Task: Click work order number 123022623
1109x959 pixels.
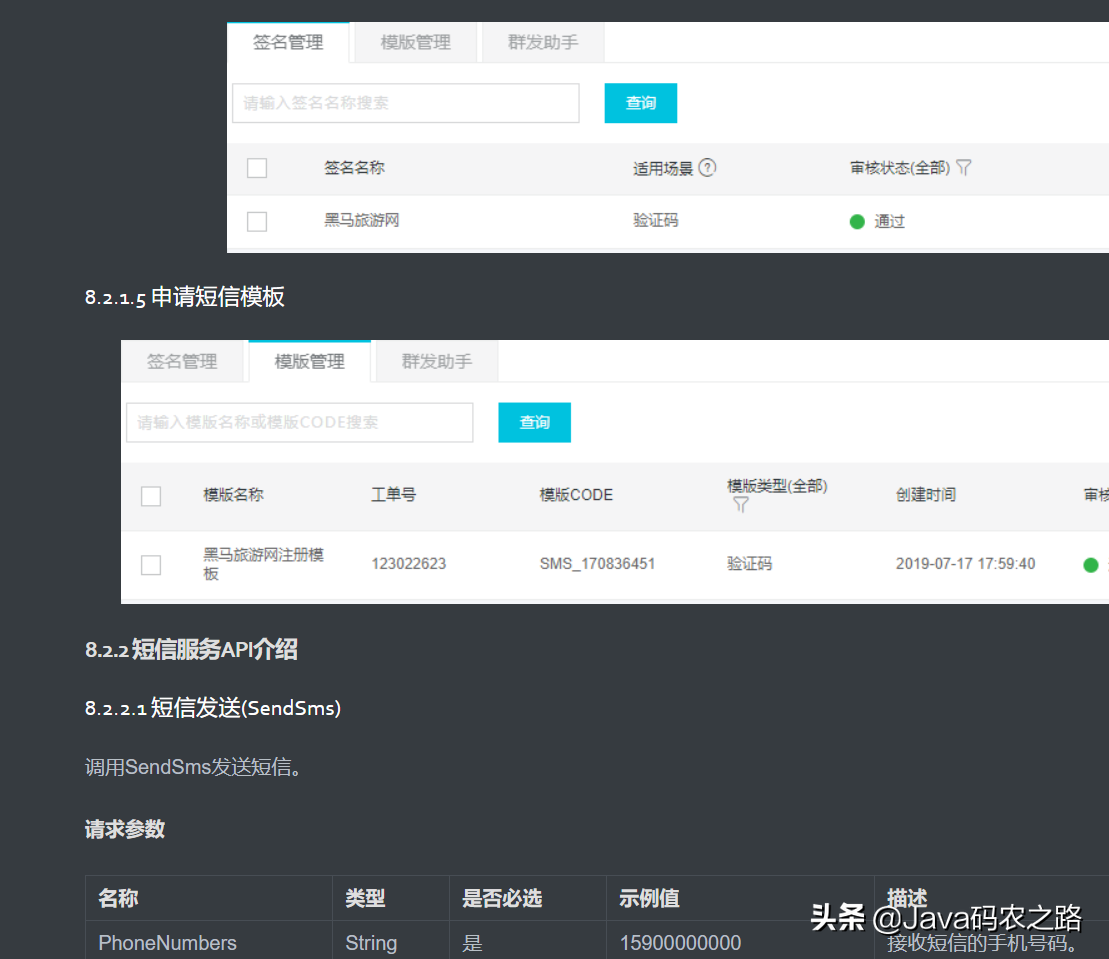Action: coord(409,564)
